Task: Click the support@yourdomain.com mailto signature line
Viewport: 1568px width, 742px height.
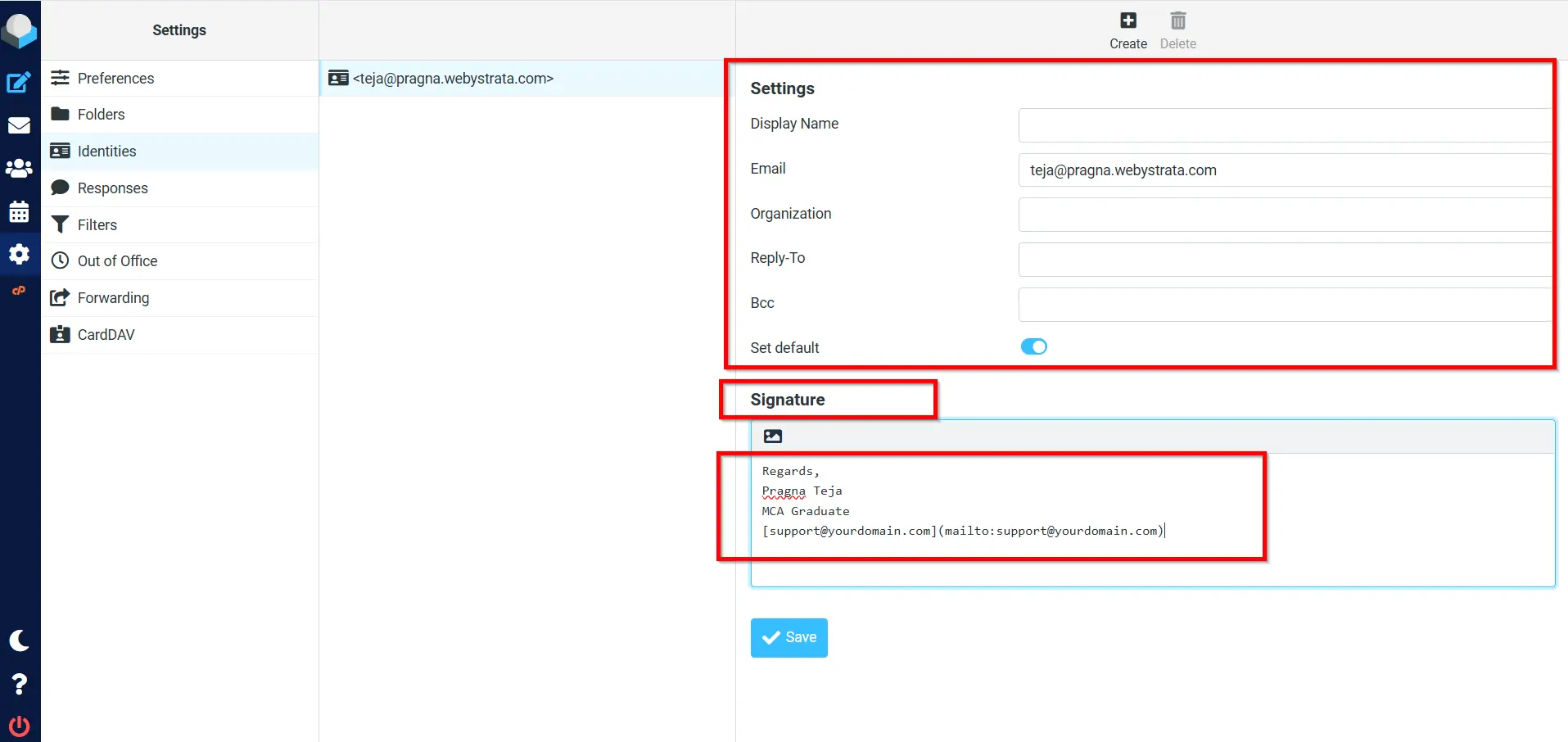Action: [x=963, y=531]
